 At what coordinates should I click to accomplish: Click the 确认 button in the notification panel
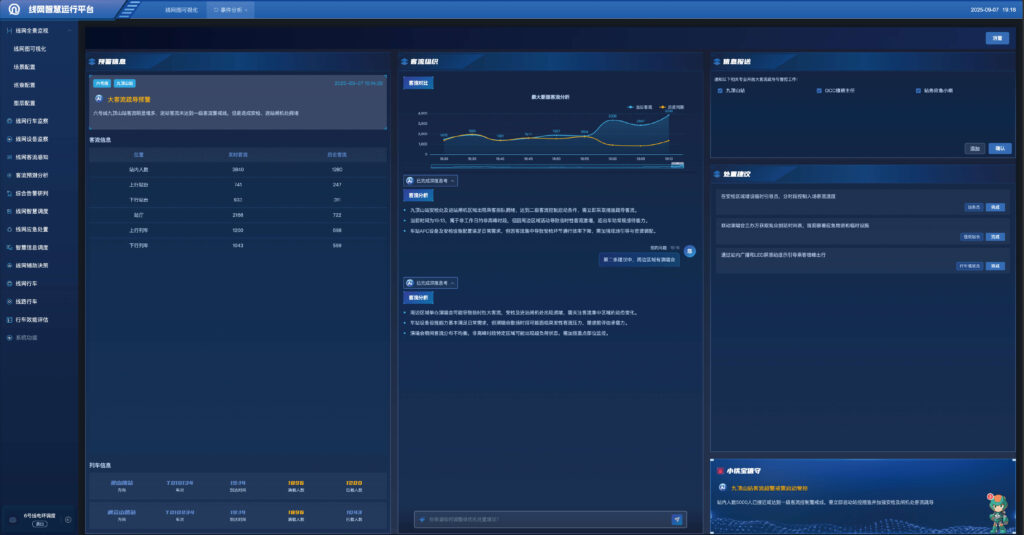tap(998, 148)
